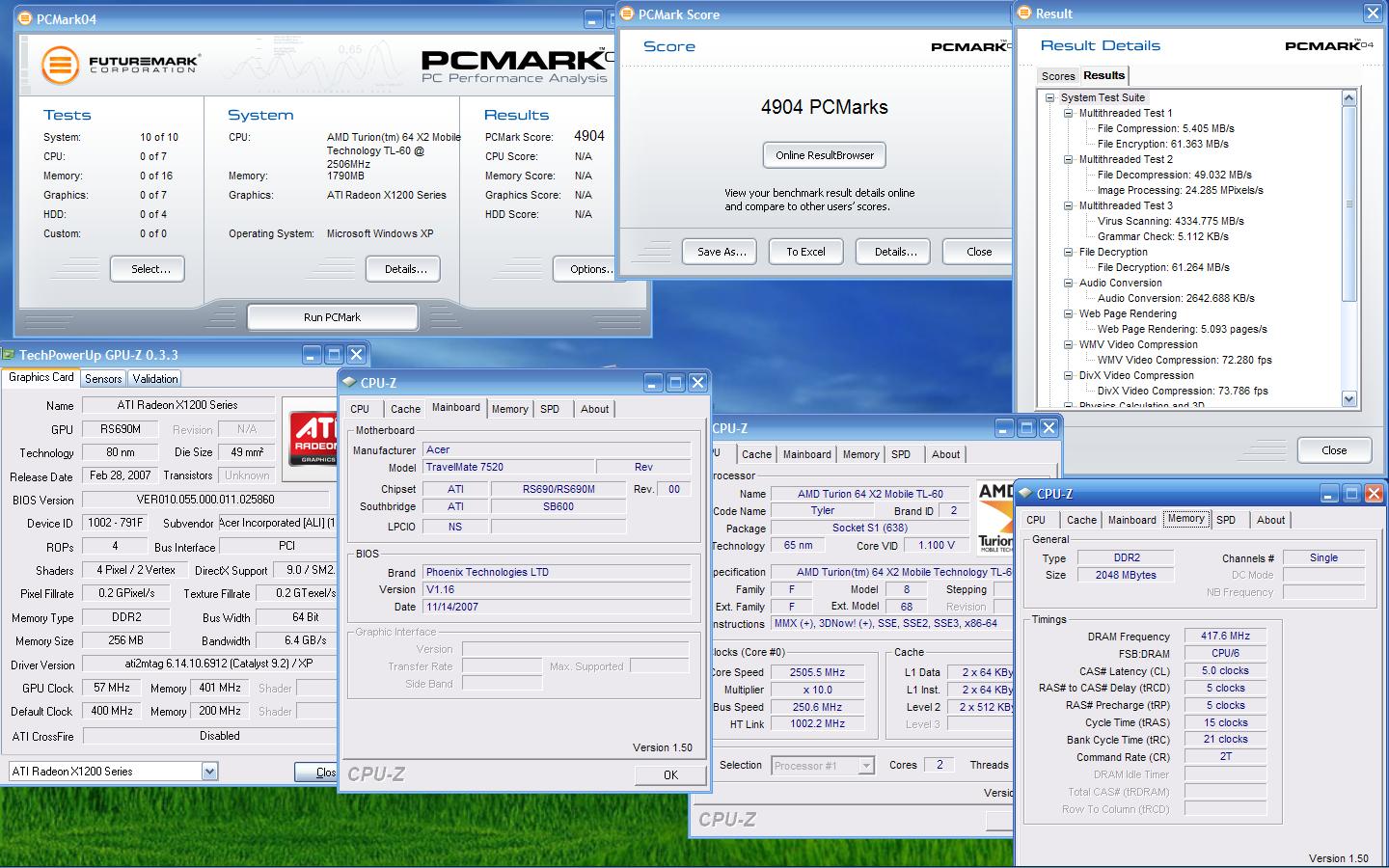Click Close in PCMark Score window
1389x868 pixels.
(979, 252)
